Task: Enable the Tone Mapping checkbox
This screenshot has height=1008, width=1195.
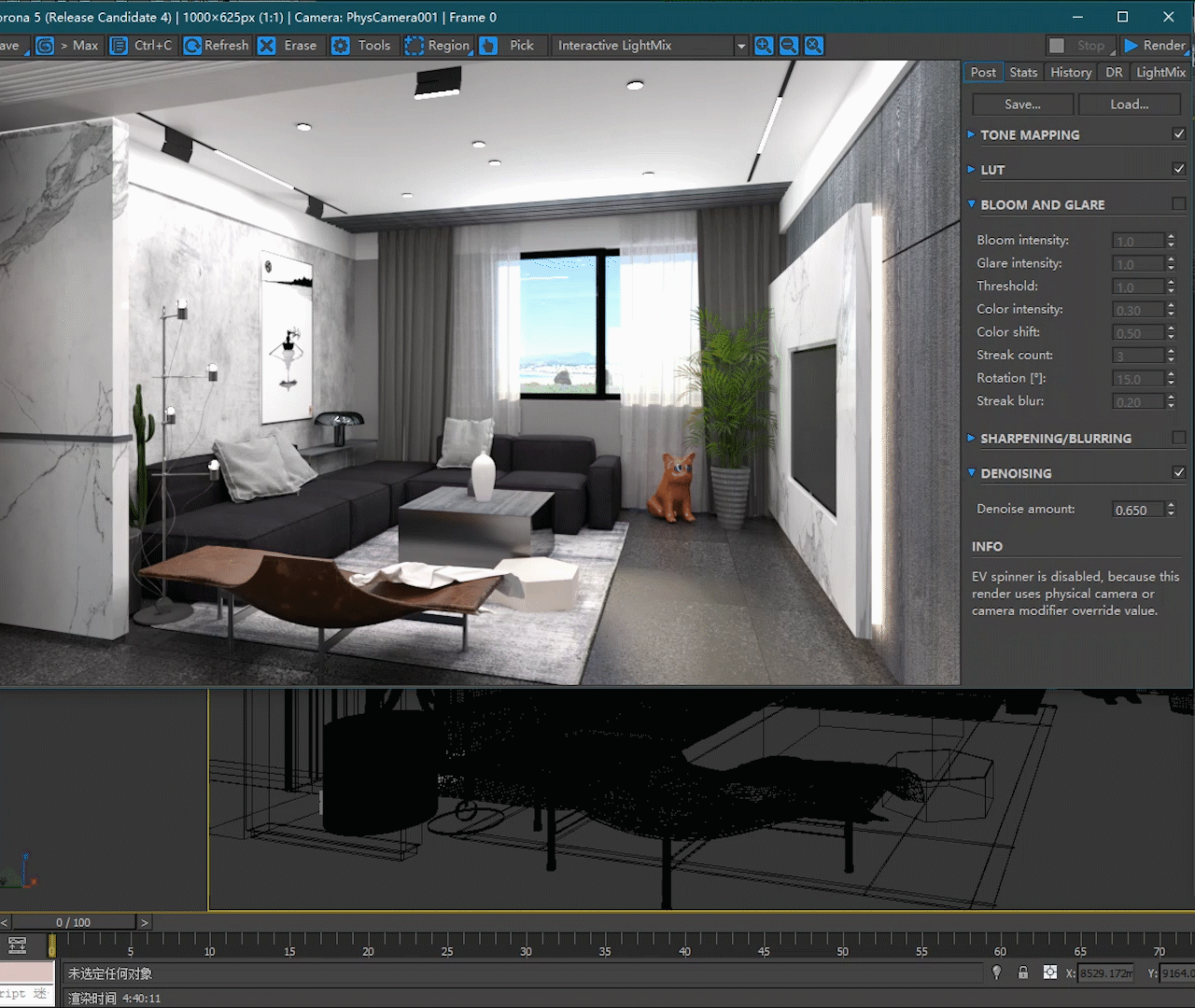Action: (x=1179, y=134)
